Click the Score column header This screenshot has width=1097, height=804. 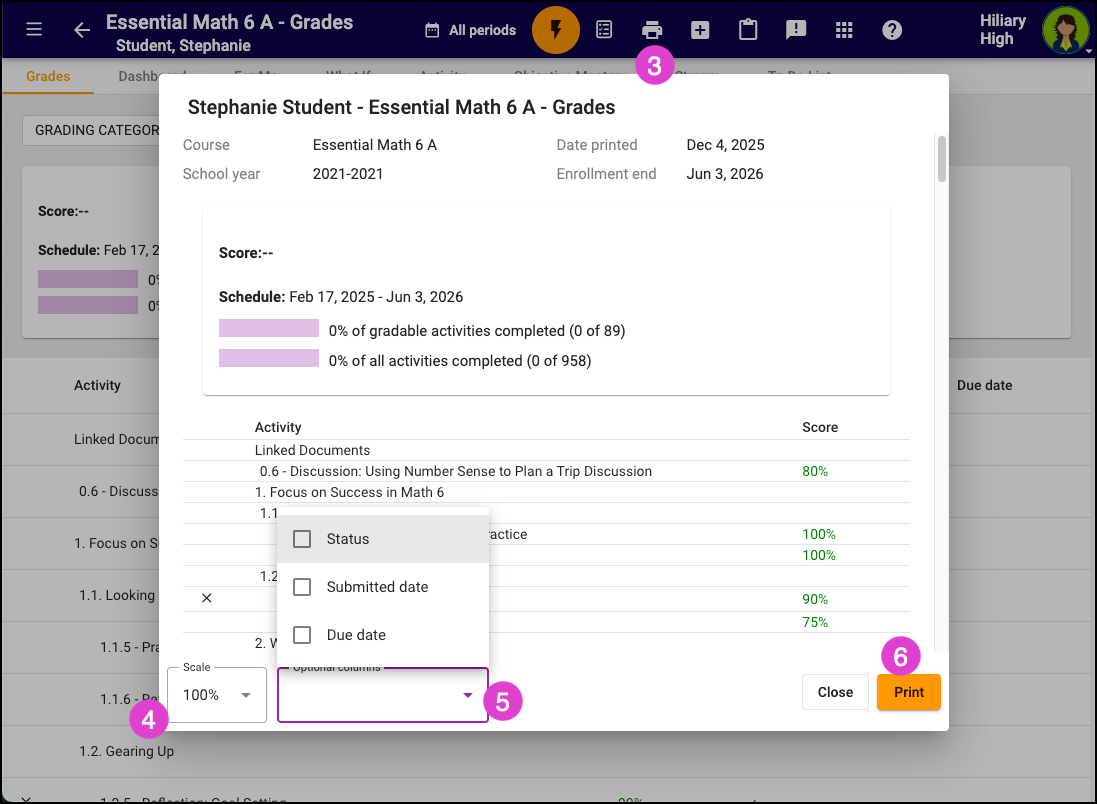(x=819, y=427)
